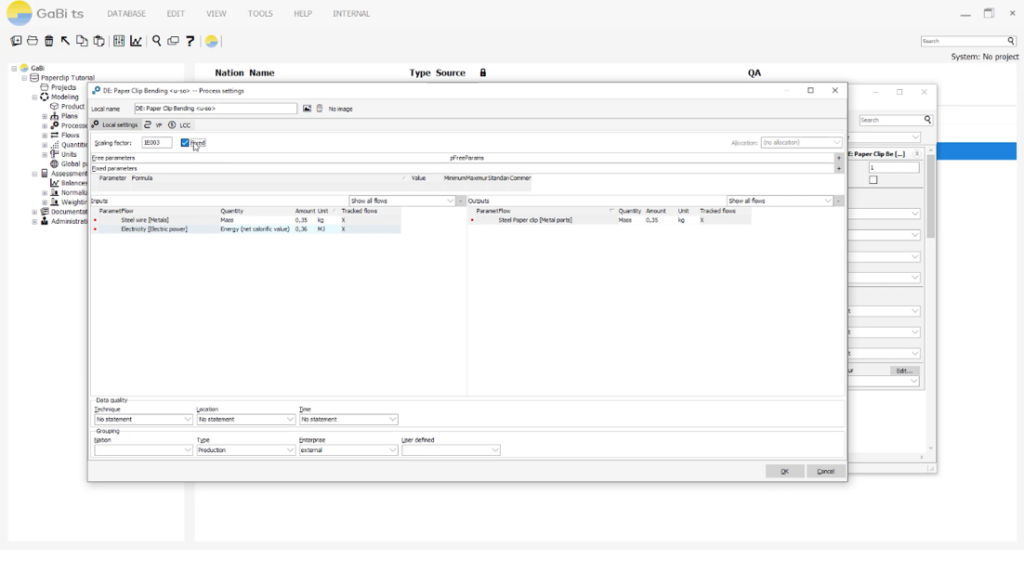Click the GaBi globe toolbar icon

pos(212,41)
